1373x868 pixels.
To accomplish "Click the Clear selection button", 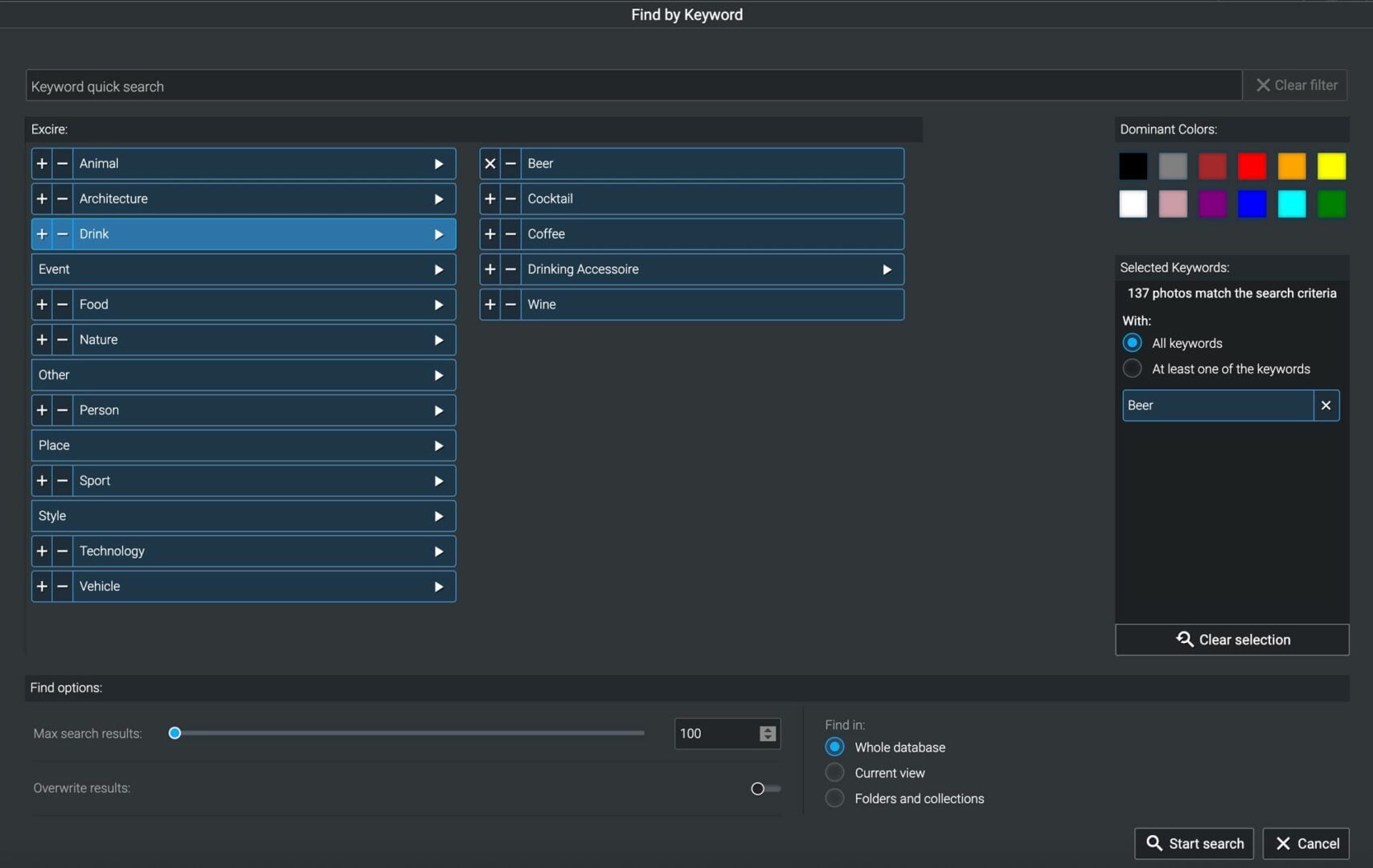I will coord(1232,640).
